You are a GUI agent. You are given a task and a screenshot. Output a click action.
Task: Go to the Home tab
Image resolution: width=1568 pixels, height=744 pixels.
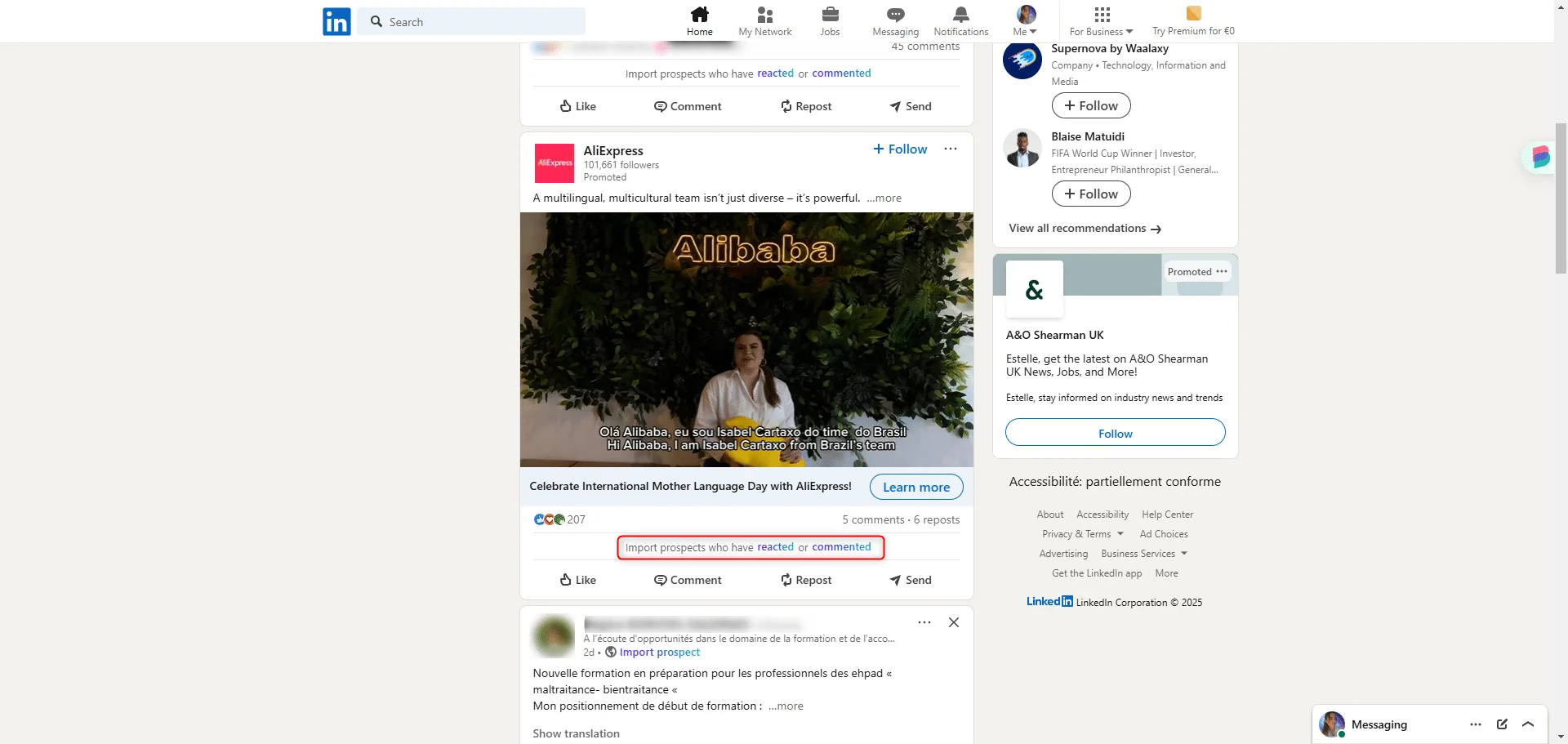tap(700, 21)
